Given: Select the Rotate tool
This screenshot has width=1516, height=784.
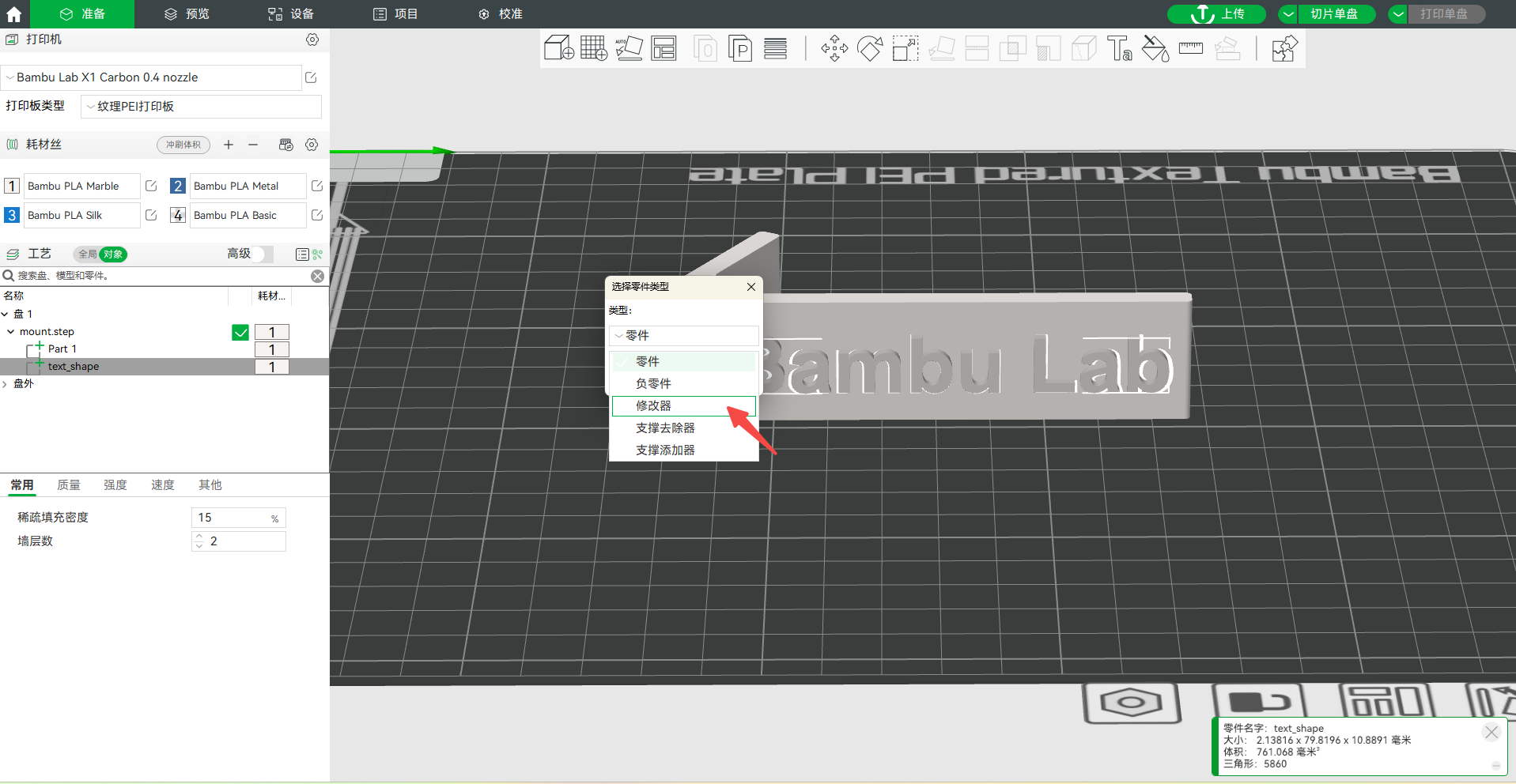Looking at the screenshot, I should 870,49.
